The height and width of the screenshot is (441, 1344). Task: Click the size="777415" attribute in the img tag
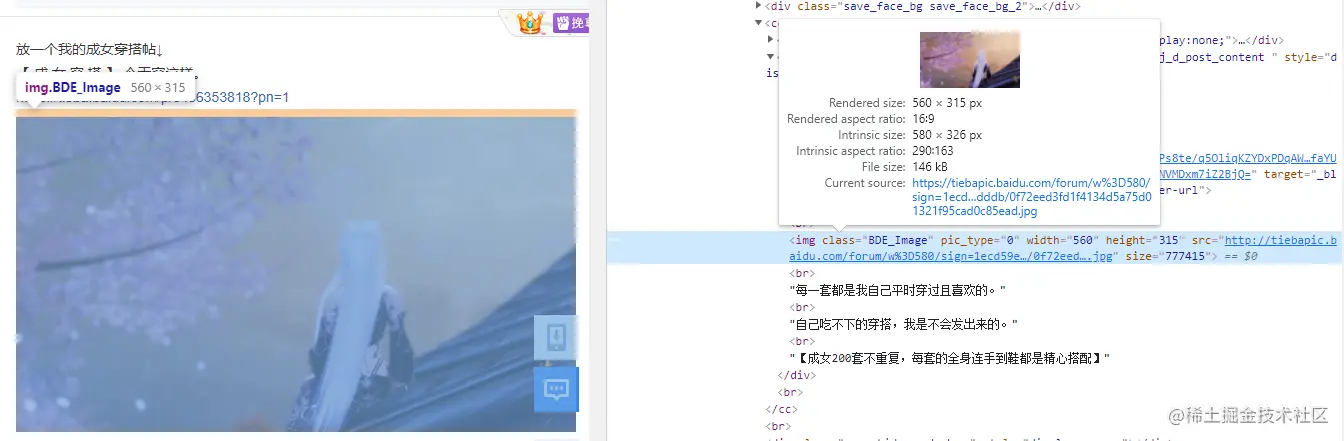point(1169,257)
